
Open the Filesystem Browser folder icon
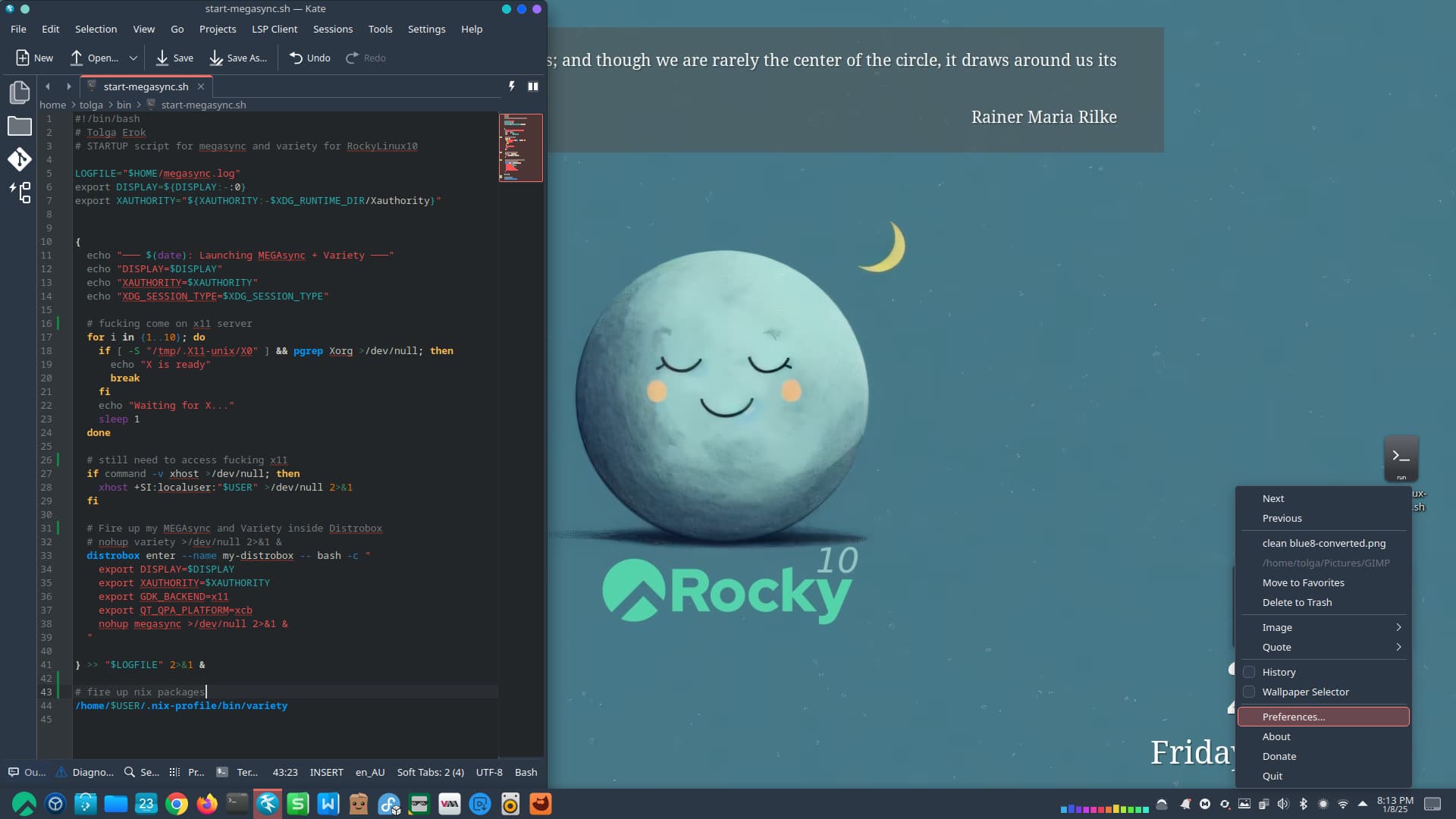(19, 126)
